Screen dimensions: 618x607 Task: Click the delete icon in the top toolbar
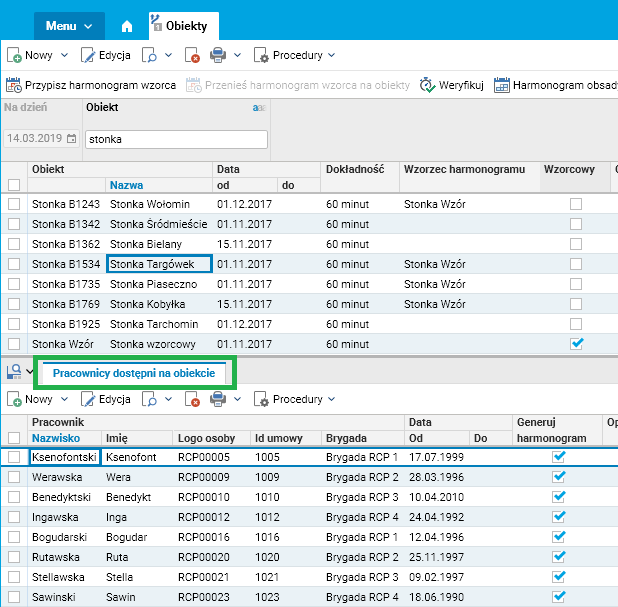point(193,56)
